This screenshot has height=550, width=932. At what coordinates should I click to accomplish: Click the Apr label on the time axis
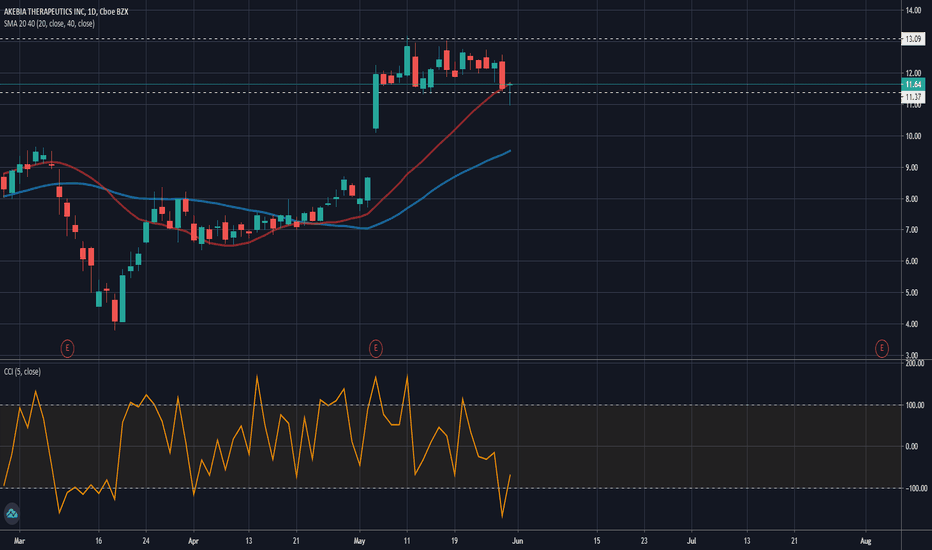tap(193, 541)
